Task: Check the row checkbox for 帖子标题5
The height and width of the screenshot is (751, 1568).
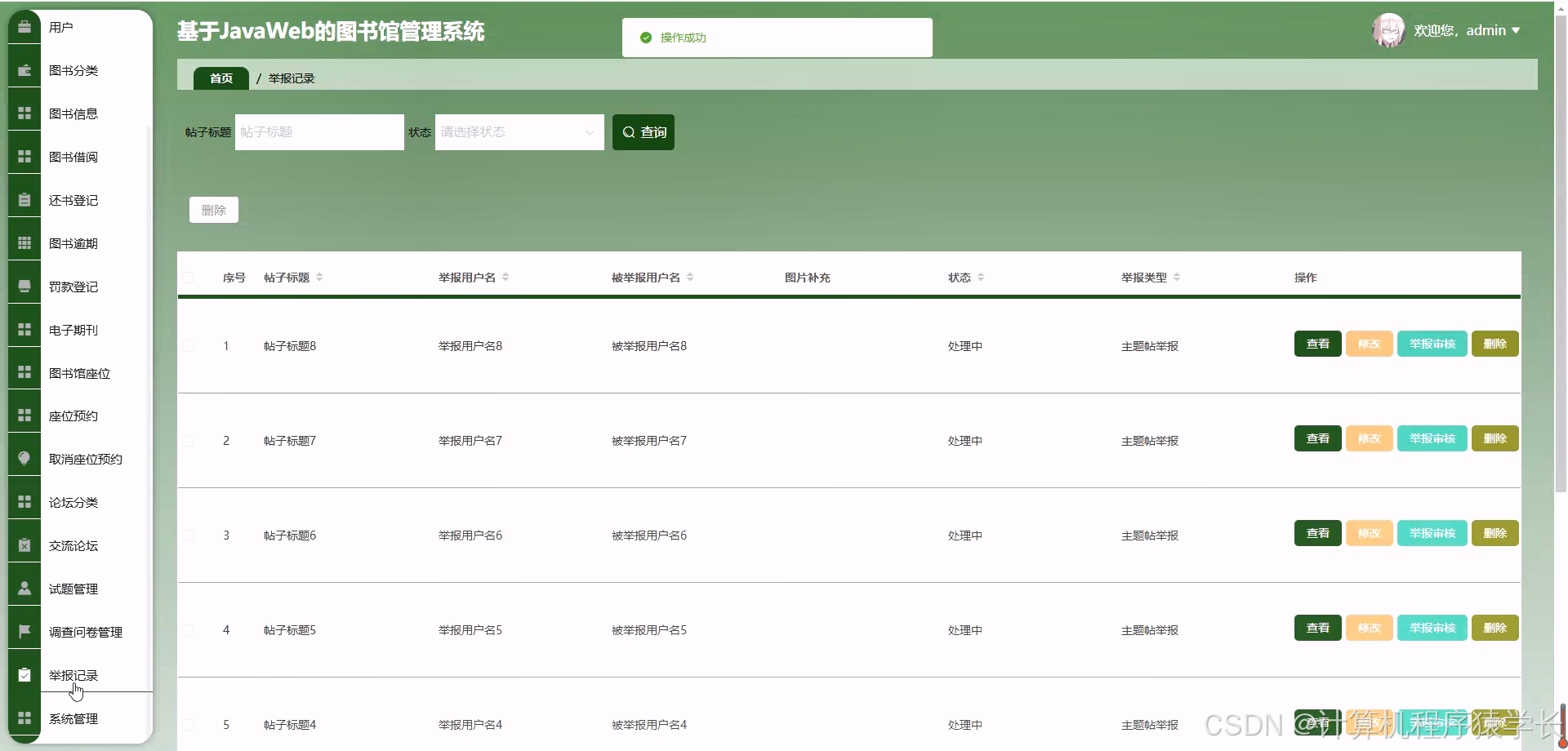Action: pyautogui.click(x=188, y=630)
